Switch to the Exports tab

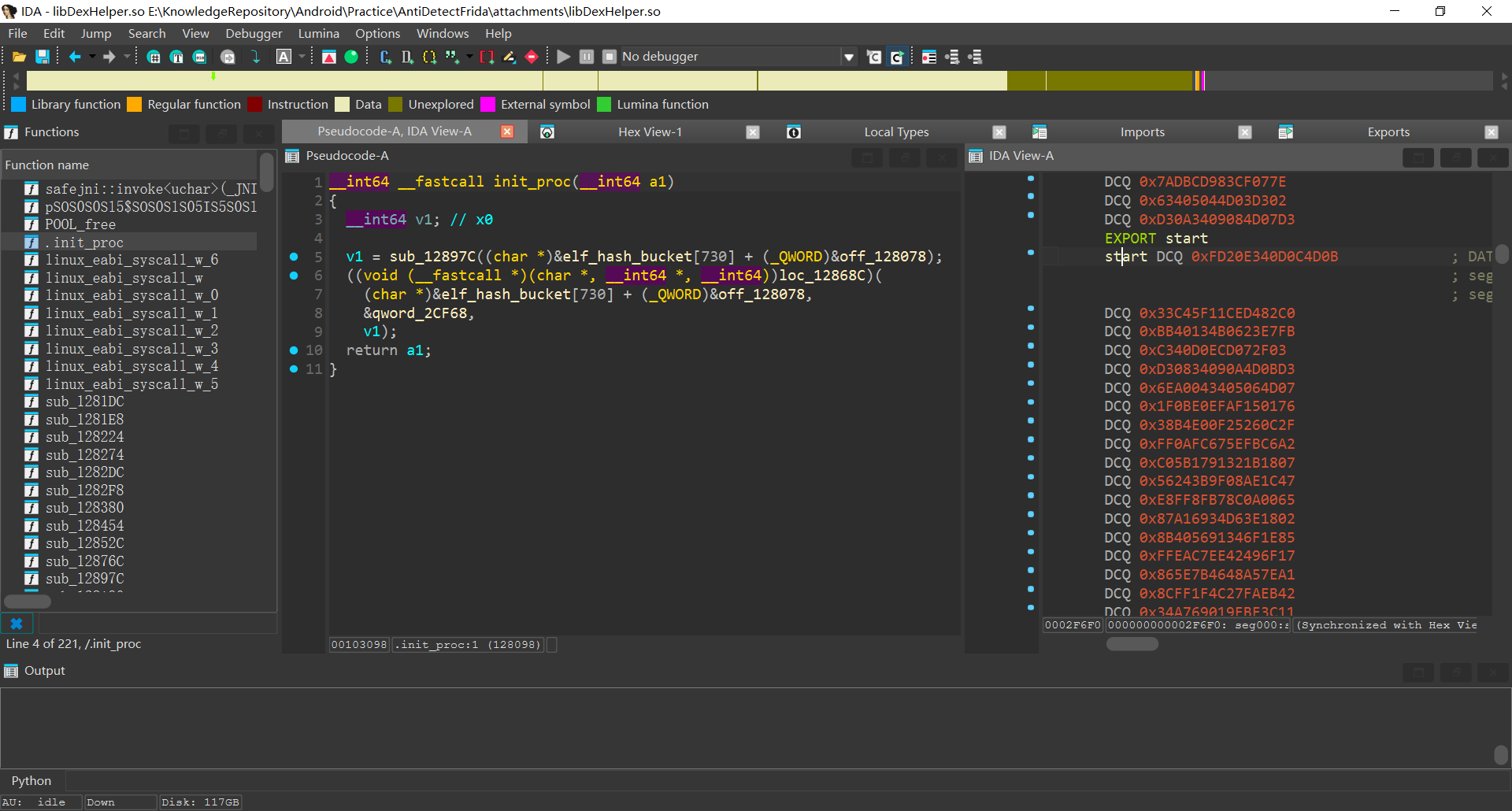point(1388,132)
